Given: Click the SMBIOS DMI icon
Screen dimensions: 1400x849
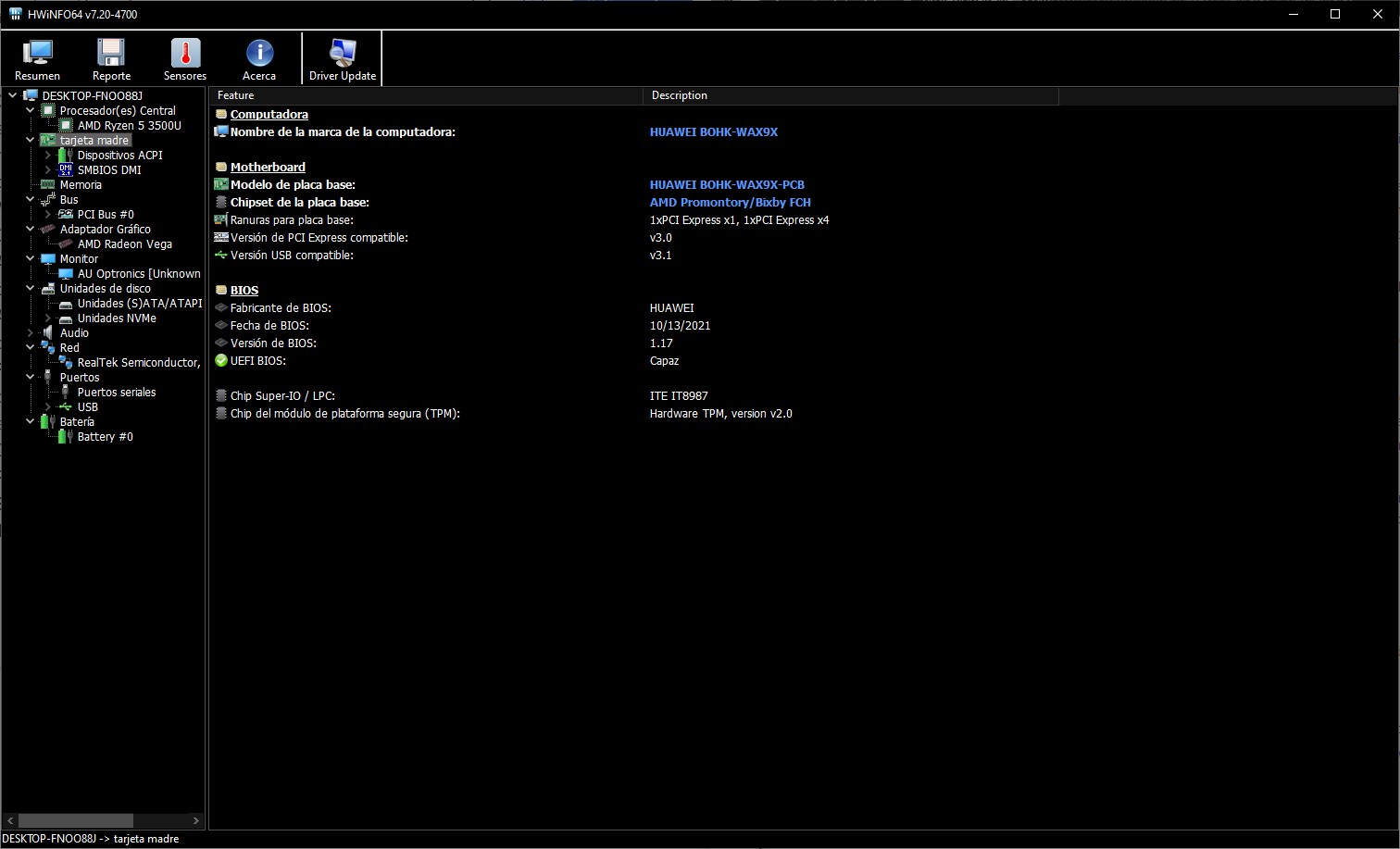Looking at the screenshot, I should pyautogui.click(x=66, y=169).
